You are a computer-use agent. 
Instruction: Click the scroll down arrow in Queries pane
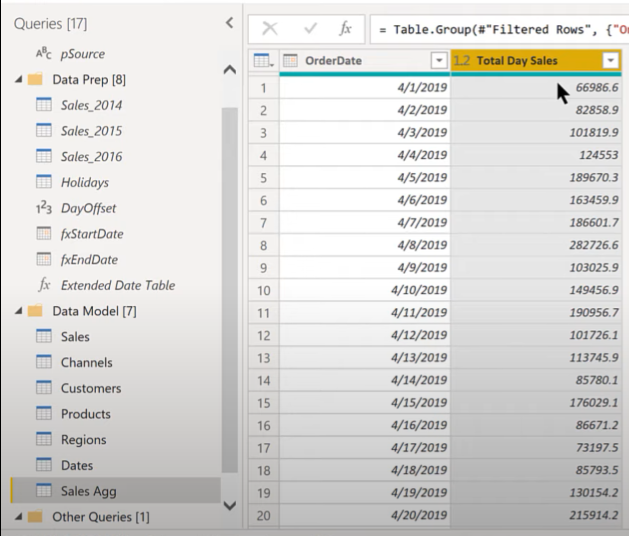[x=229, y=506]
